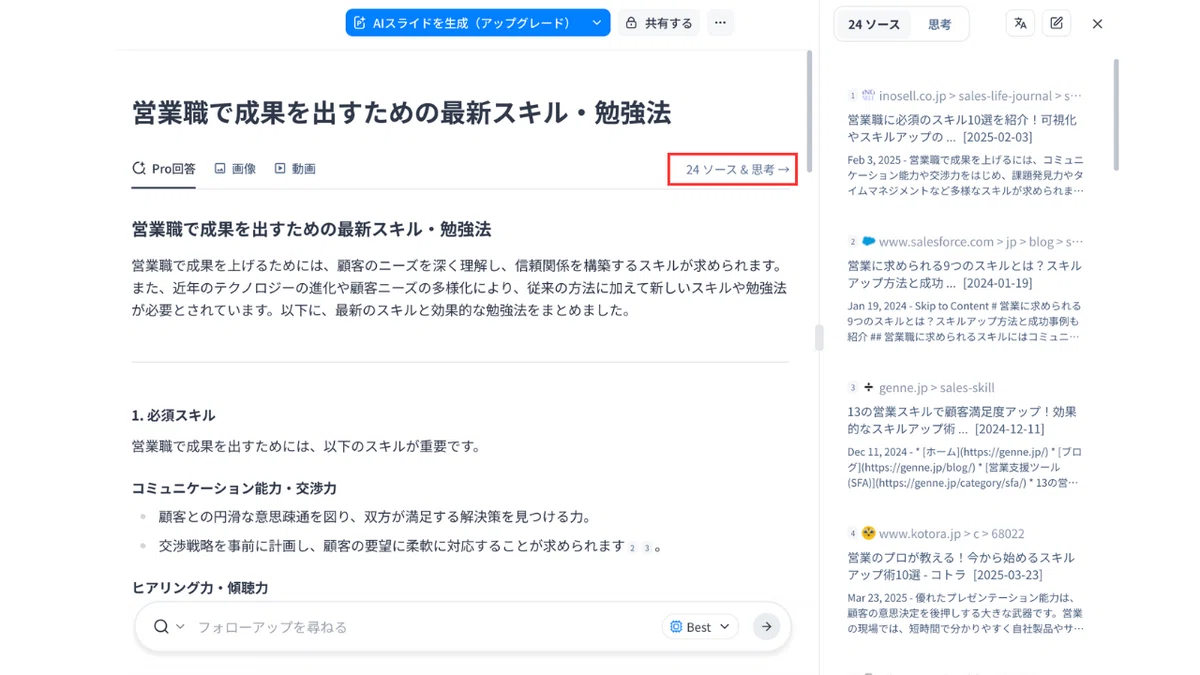Screen dimensions: 1200x675
Task: Switch to the 動画 tab
Action: [x=295, y=168]
